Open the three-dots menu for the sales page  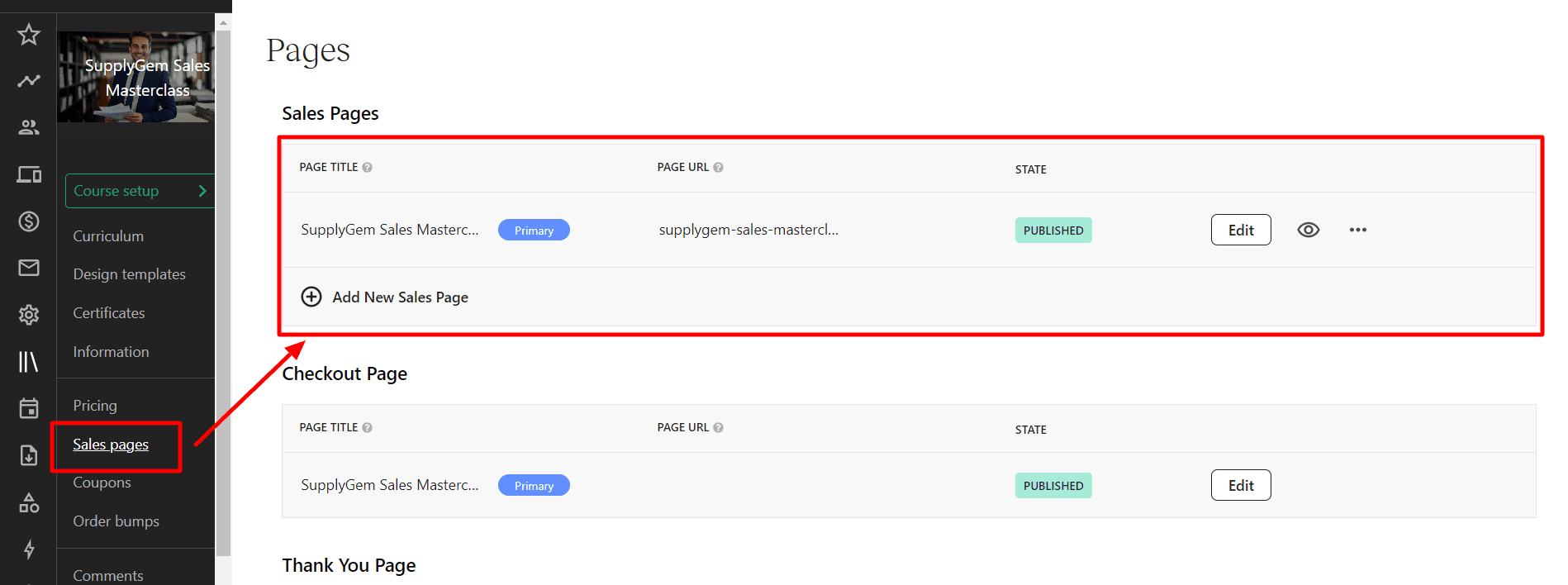tap(1358, 230)
